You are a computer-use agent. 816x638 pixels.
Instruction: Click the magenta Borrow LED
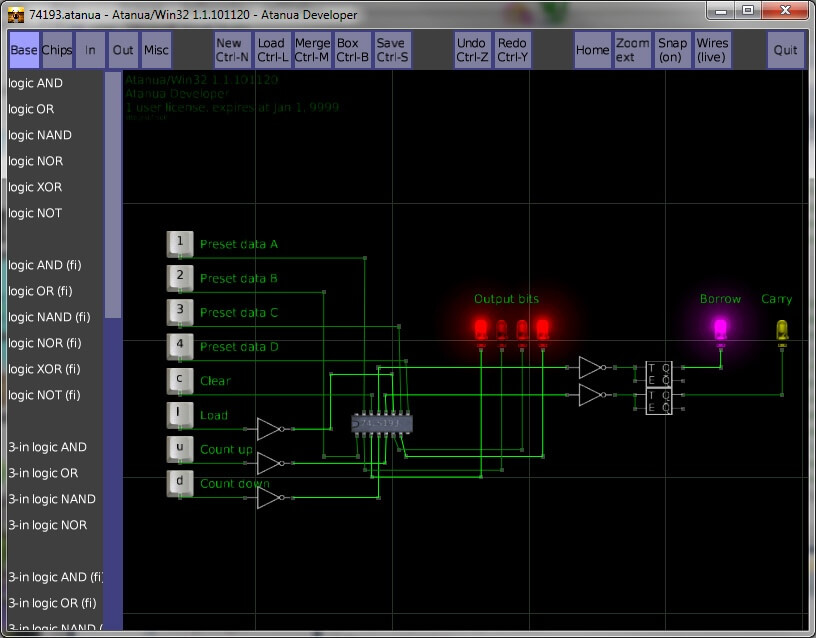[x=719, y=327]
